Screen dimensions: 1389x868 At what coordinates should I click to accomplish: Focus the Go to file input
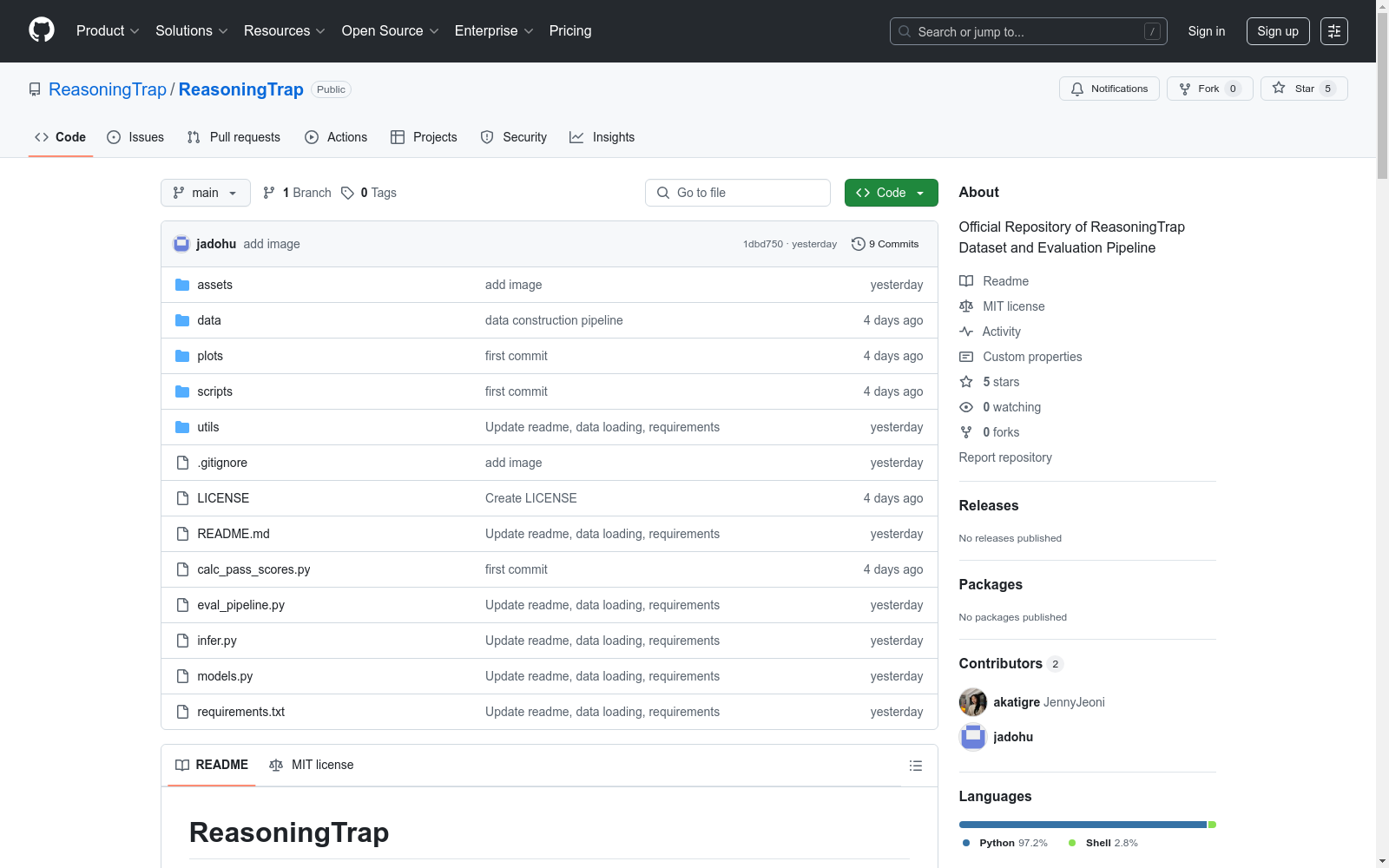[738, 193]
